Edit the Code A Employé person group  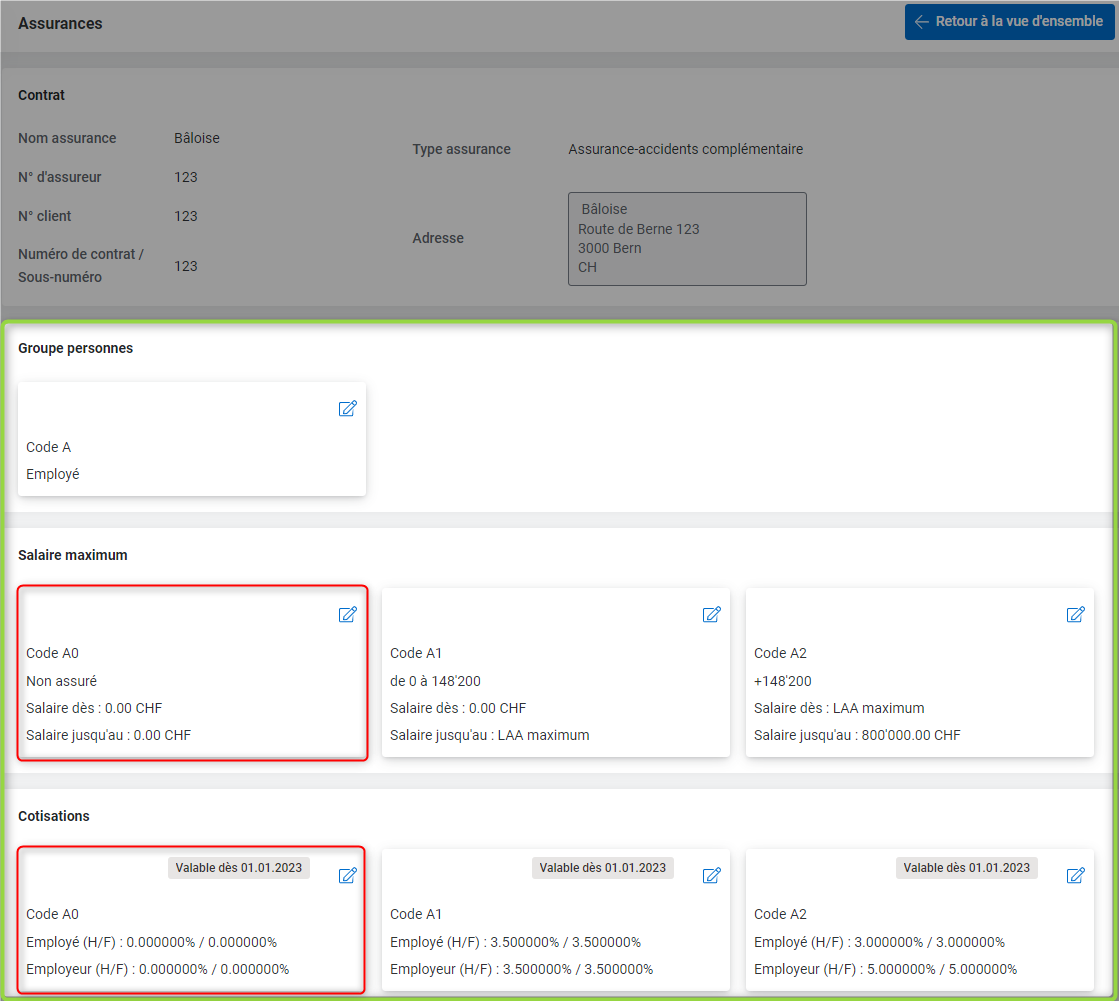pos(347,408)
